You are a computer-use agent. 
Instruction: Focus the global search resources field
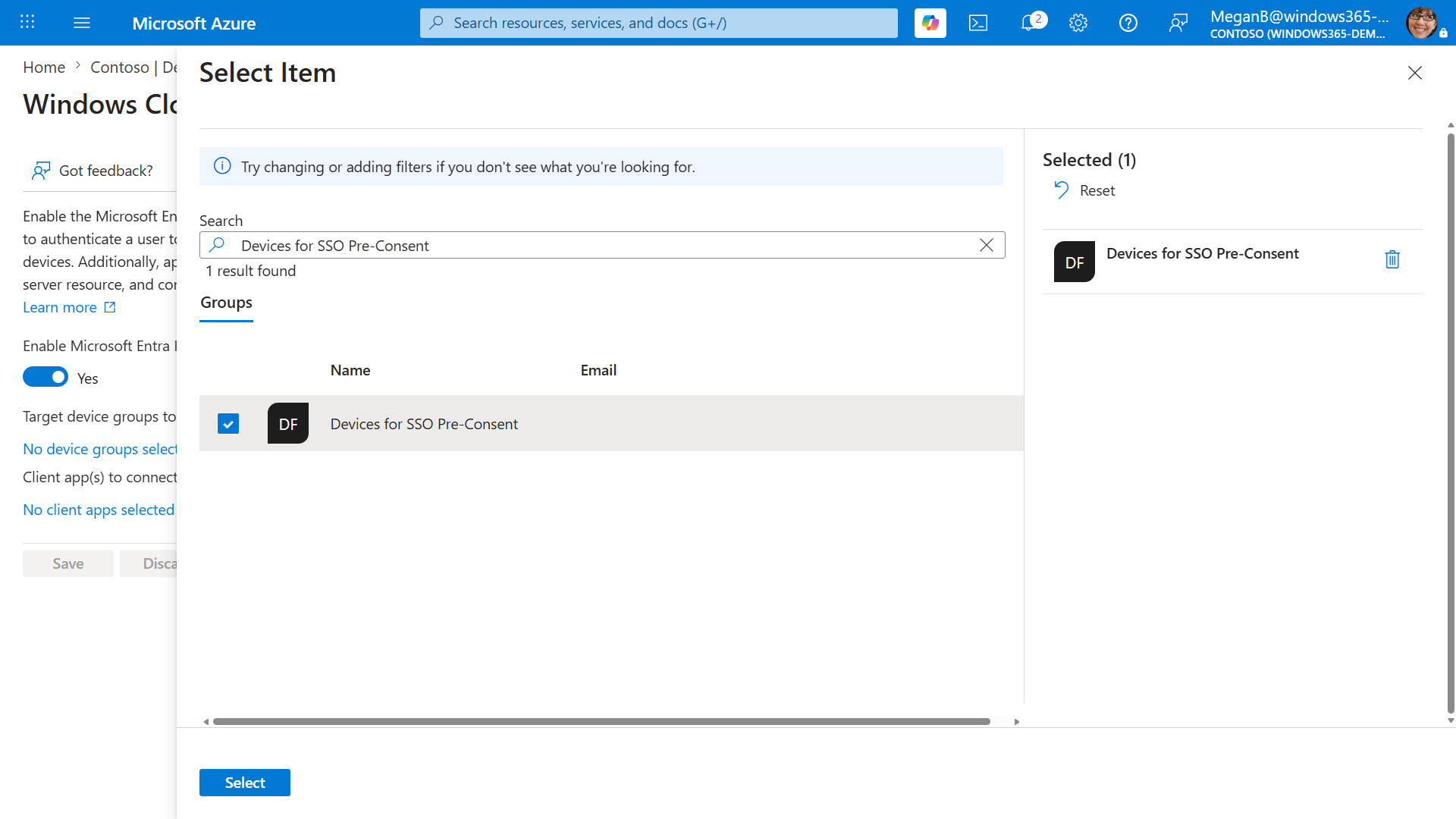coord(659,23)
